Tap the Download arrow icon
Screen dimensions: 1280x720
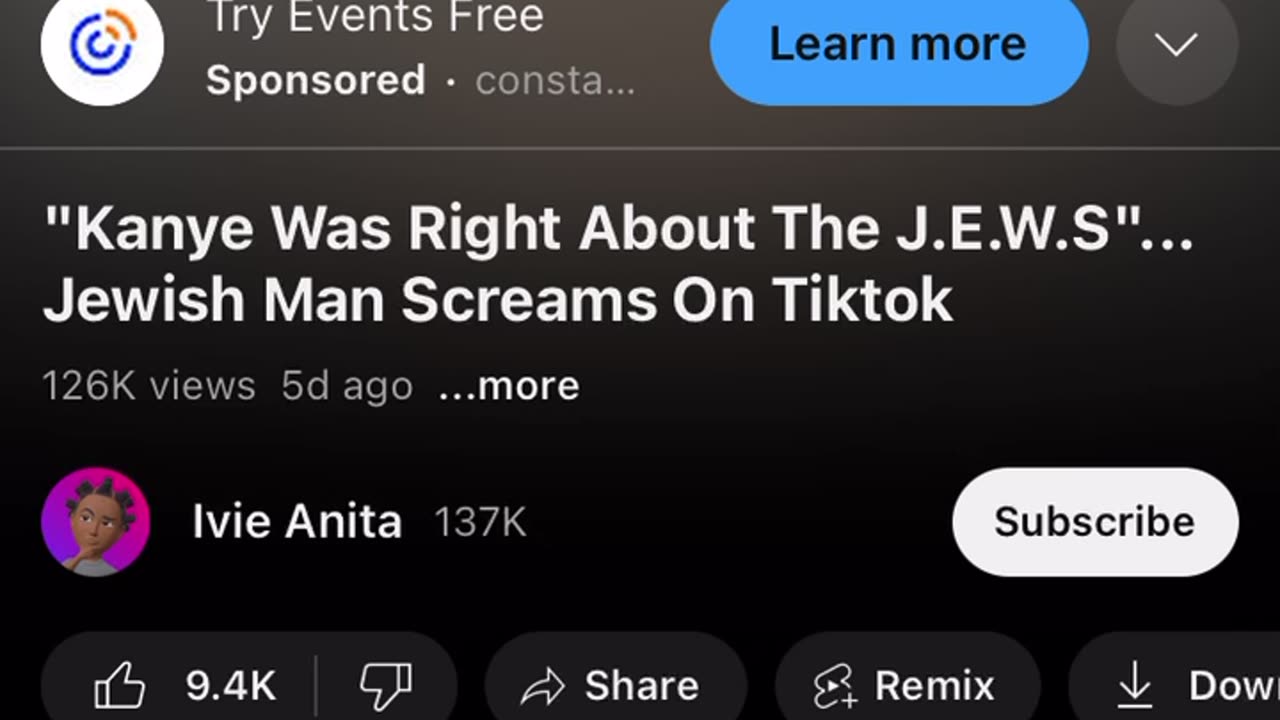pos(1134,686)
